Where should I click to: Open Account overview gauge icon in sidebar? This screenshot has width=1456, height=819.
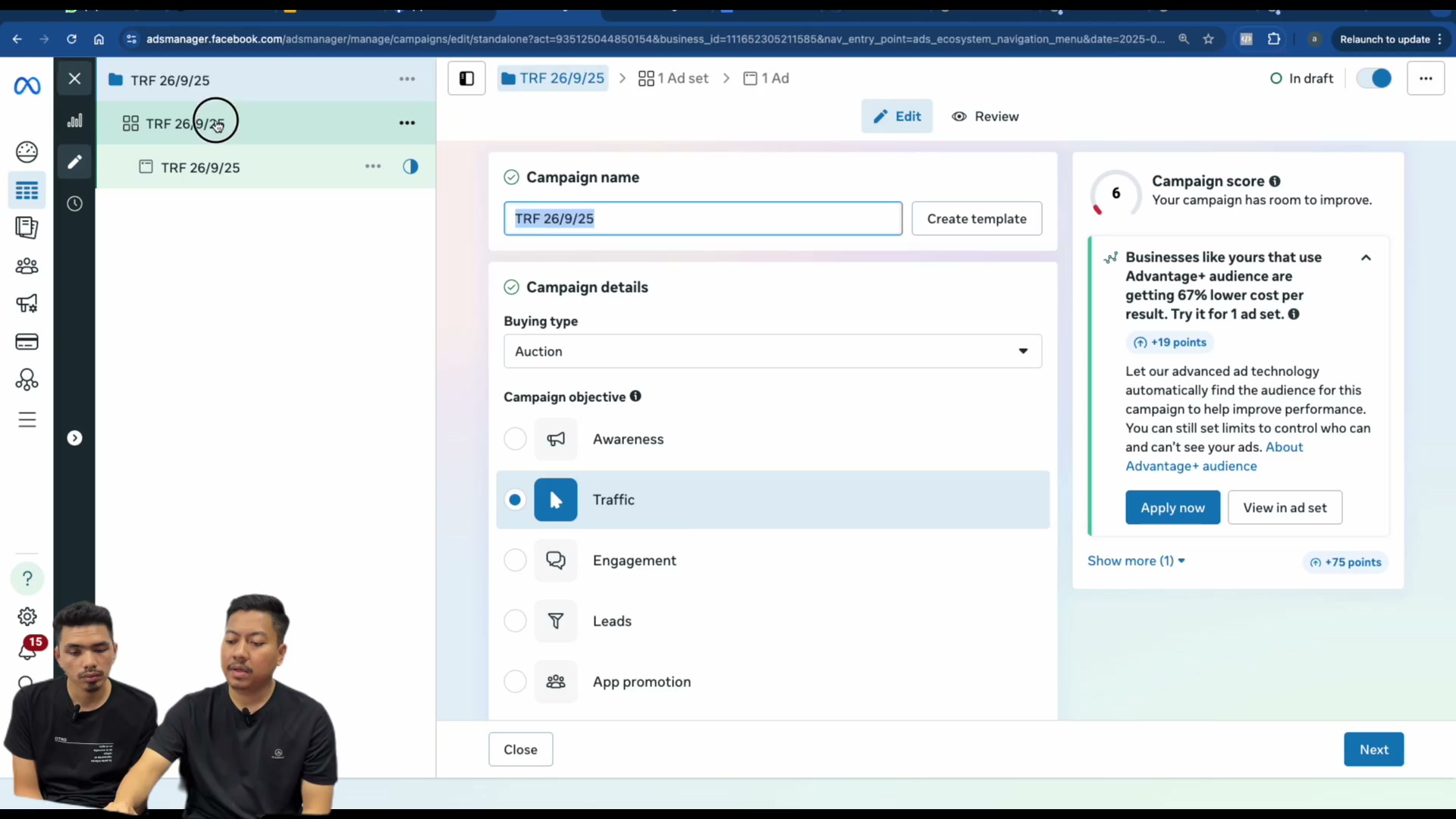(x=27, y=152)
